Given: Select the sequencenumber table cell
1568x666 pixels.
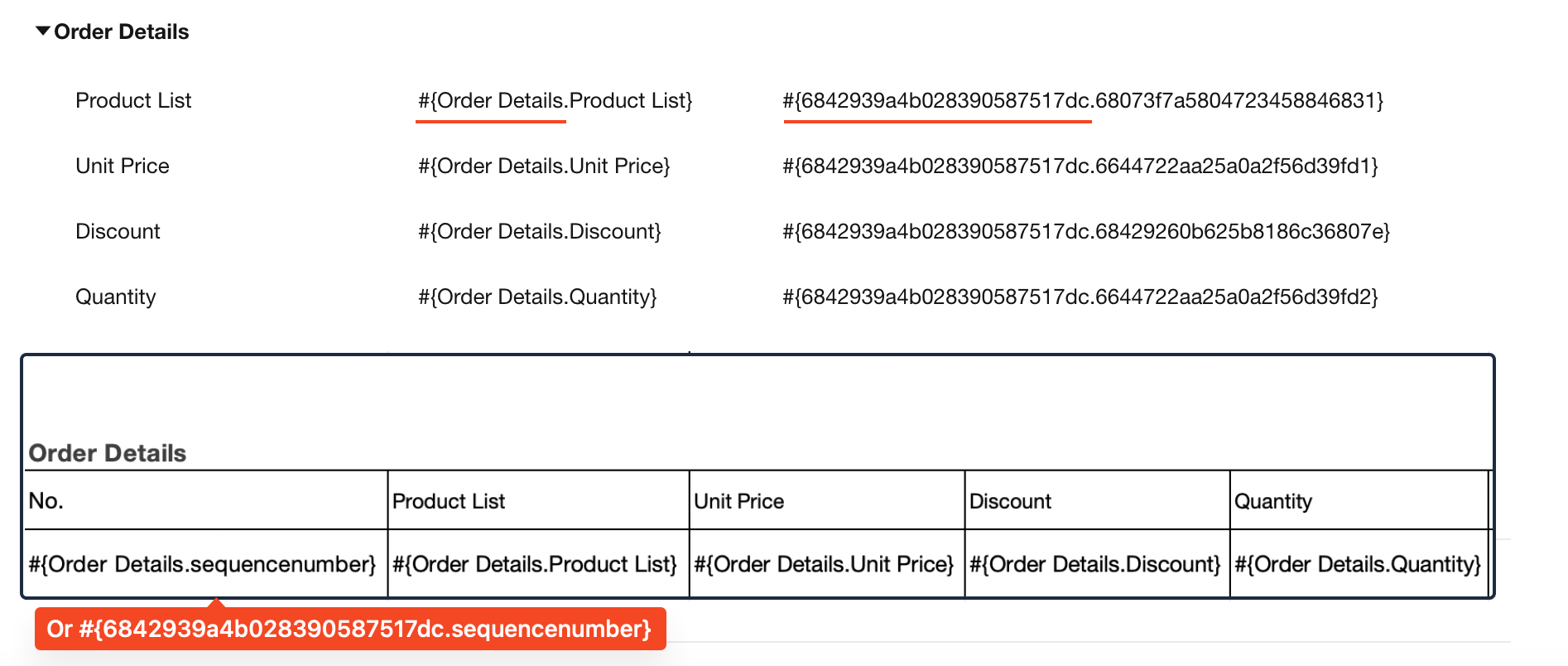Looking at the screenshot, I should click(x=203, y=564).
